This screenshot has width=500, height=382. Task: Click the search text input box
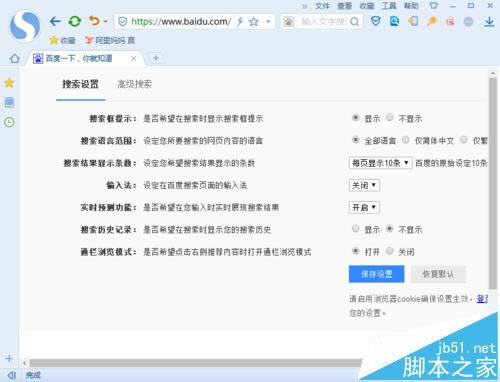click(323, 22)
